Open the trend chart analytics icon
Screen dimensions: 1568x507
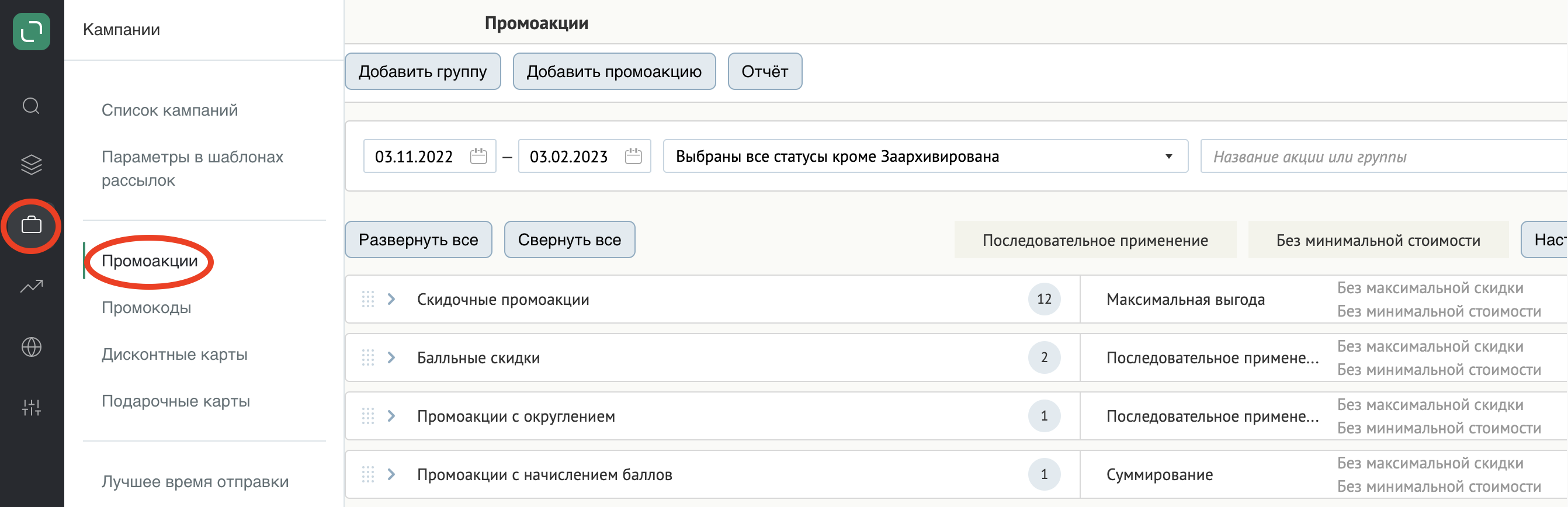click(x=32, y=286)
